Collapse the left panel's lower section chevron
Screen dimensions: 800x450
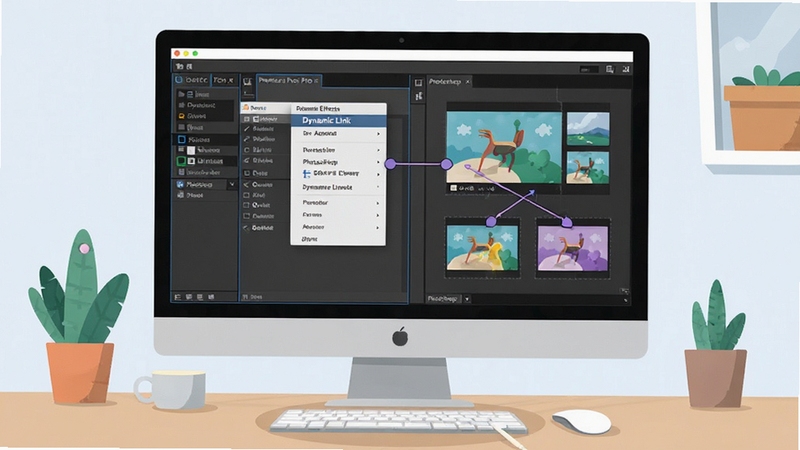[x=232, y=184]
